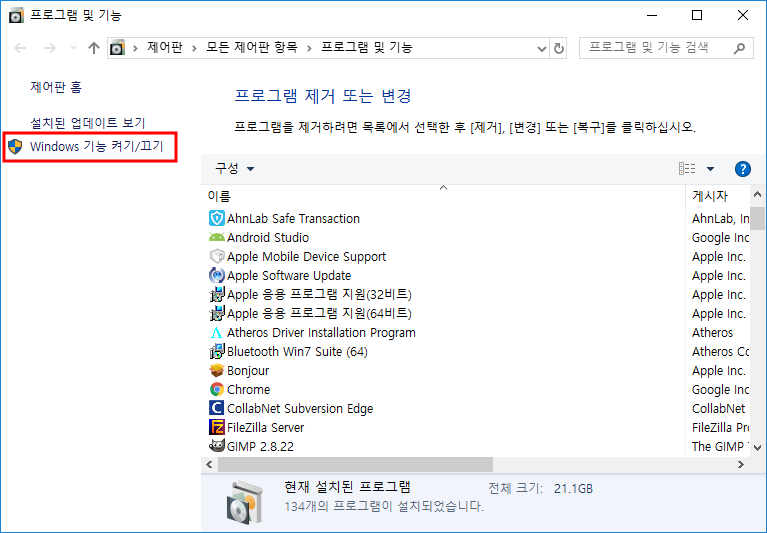Go up one folder level arrow
The height and width of the screenshot is (533, 767).
(x=94, y=48)
